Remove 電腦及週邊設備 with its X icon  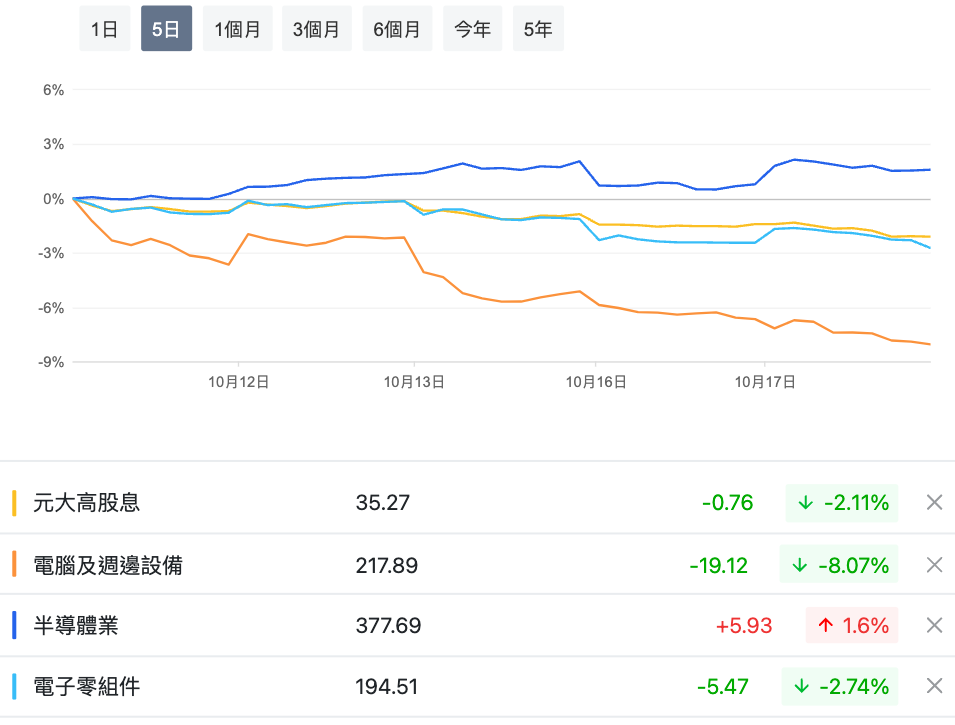coord(934,565)
